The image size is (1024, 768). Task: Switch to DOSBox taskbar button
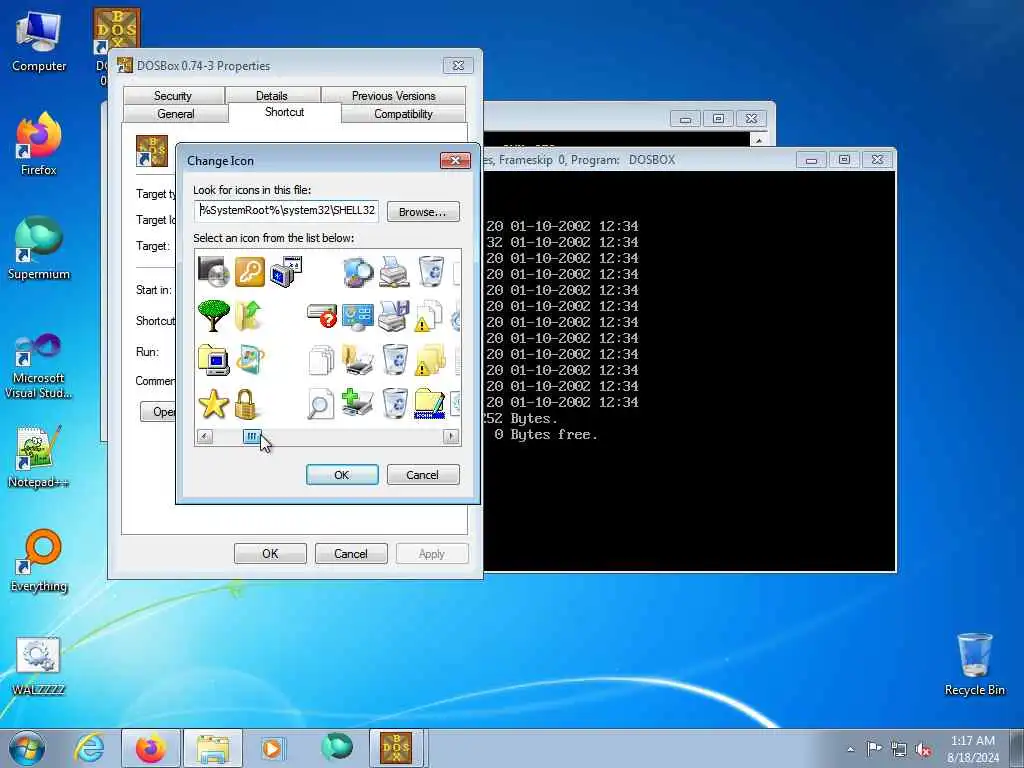click(396, 748)
